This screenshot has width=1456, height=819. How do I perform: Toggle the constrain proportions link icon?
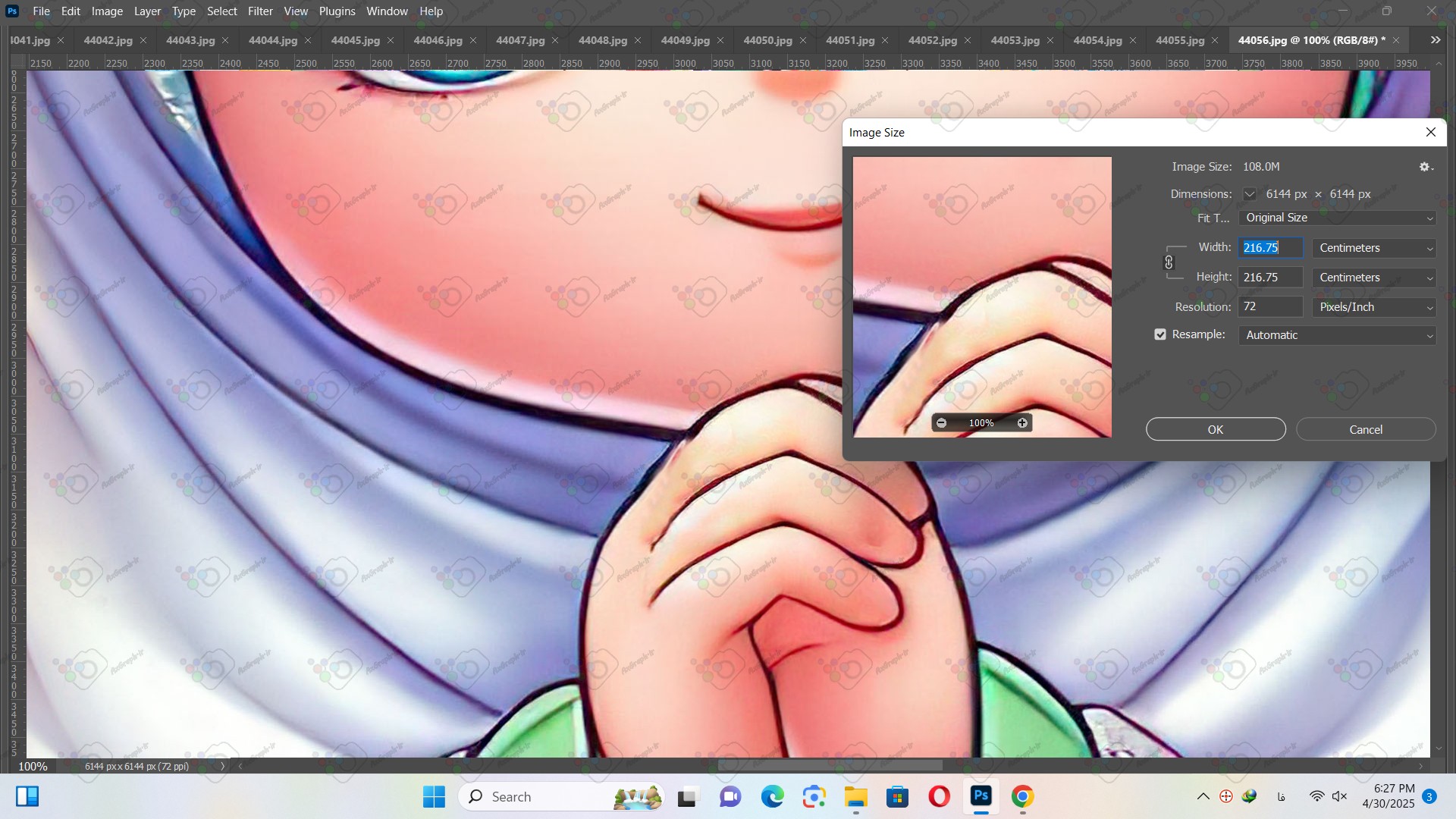coord(1169,262)
